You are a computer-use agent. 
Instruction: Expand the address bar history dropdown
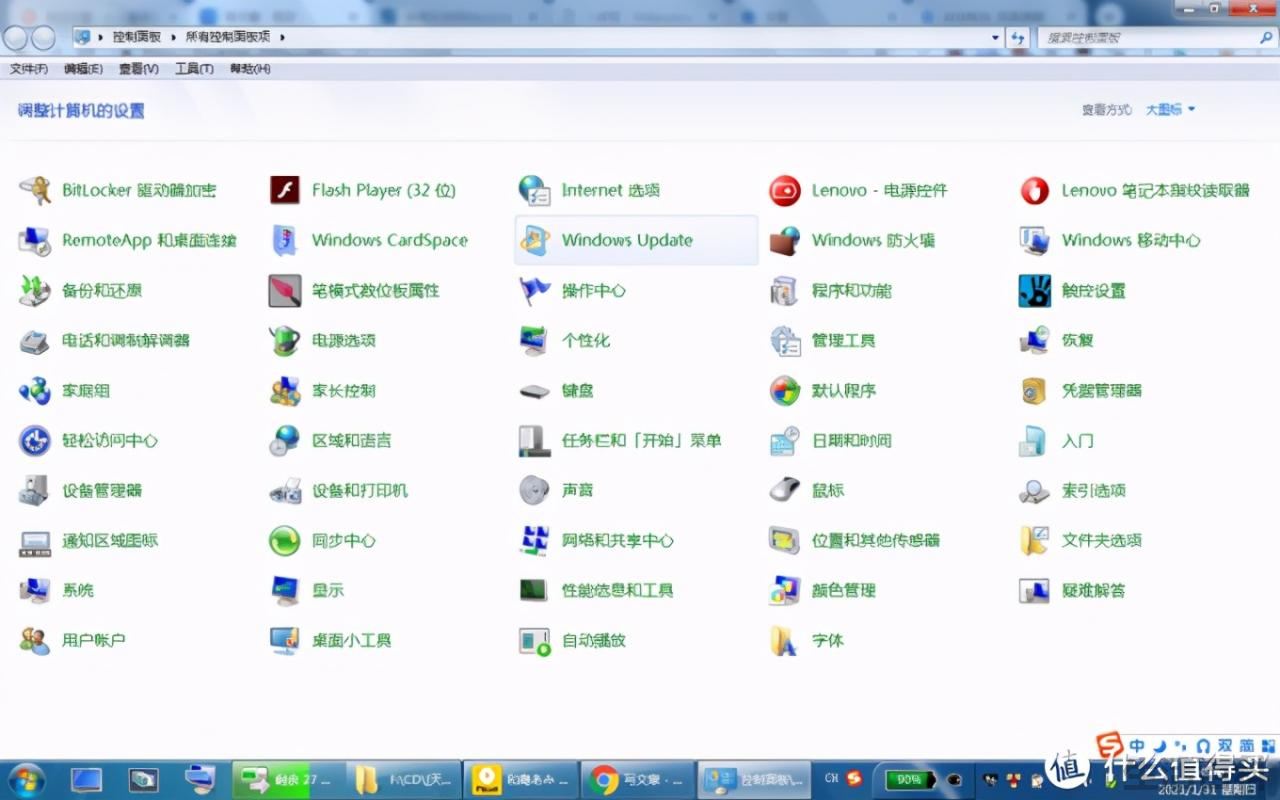995,37
